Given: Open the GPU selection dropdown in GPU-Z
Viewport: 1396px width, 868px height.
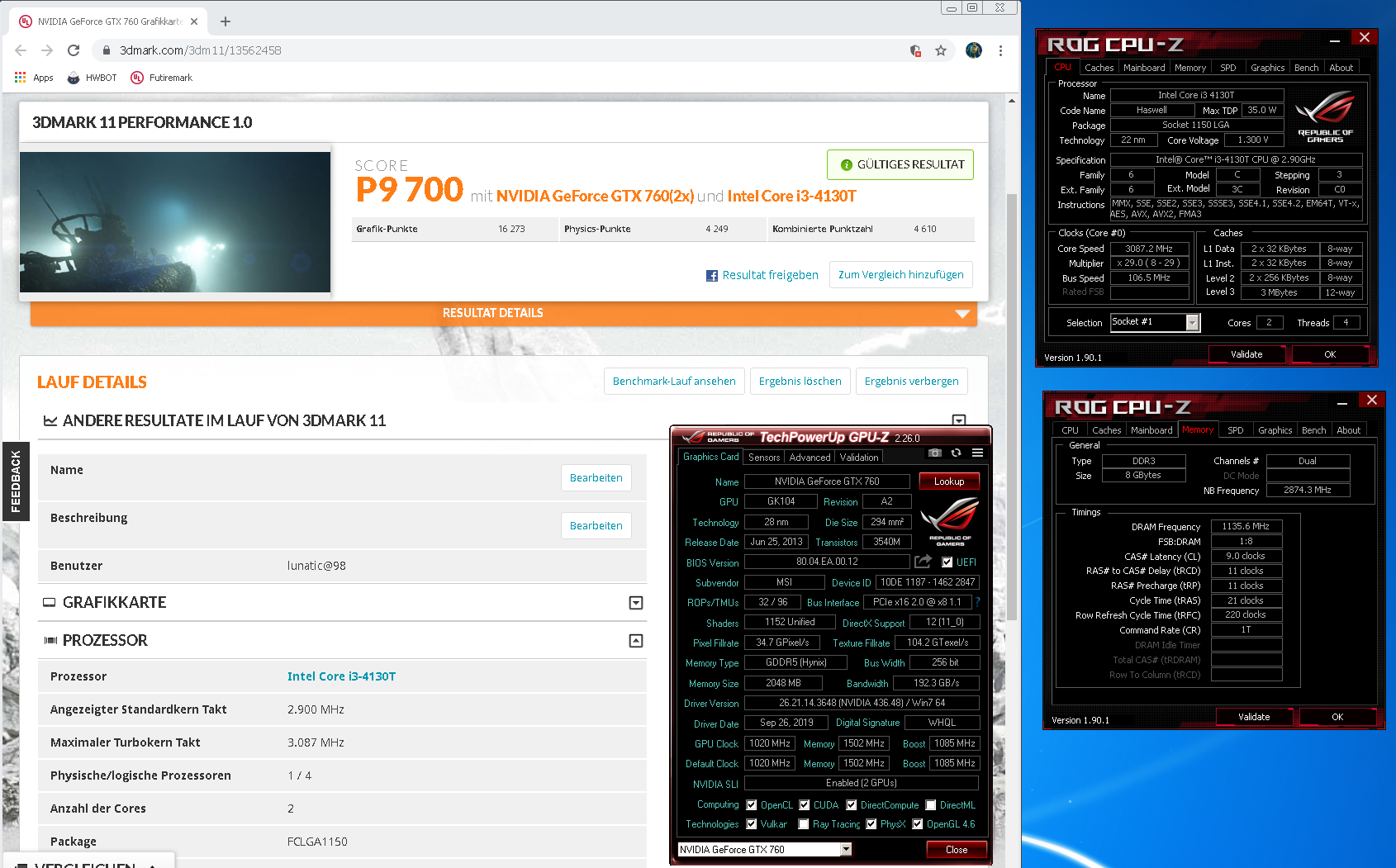Looking at the screenshot, I should (846, 850).
